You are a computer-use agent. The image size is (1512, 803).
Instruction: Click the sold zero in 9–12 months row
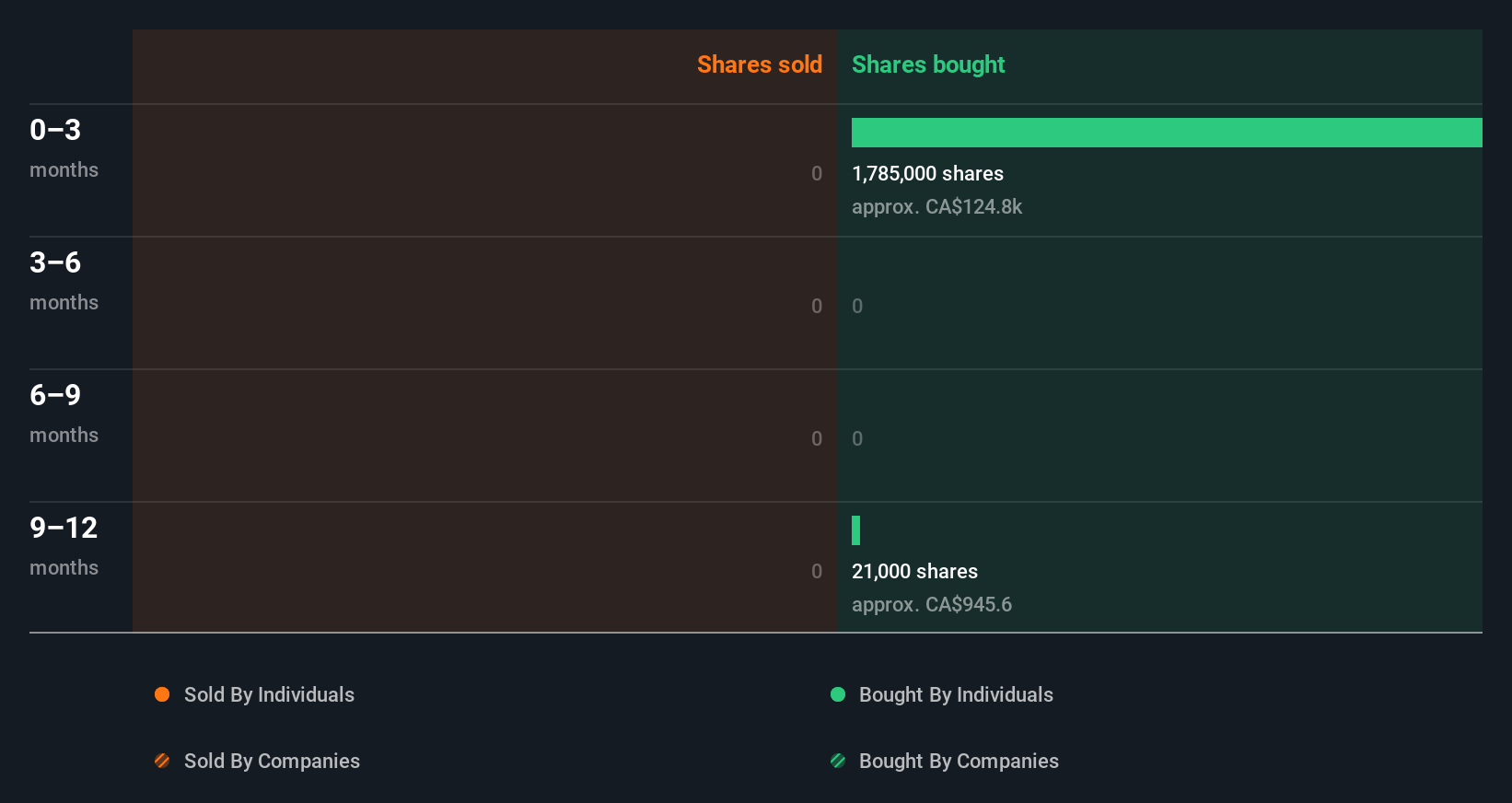(x=817, y=571)
